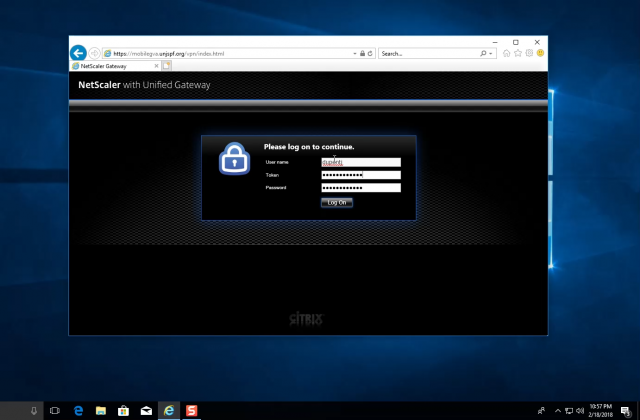Focus the browser Search box
This screenshot has height=420, width=640.
(x=429, y=53)
